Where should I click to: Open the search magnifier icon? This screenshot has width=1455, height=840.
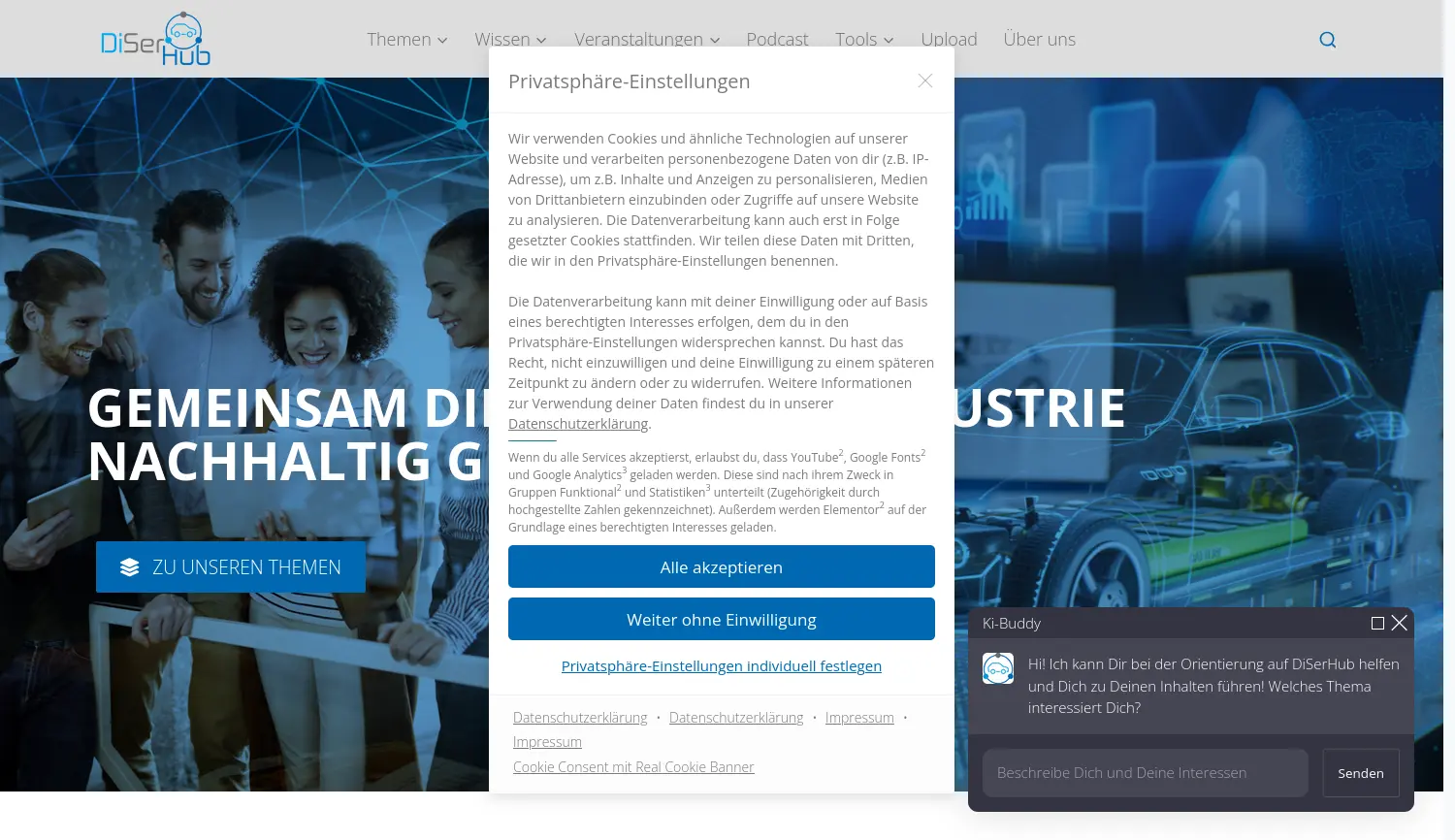pos(1328,40)
